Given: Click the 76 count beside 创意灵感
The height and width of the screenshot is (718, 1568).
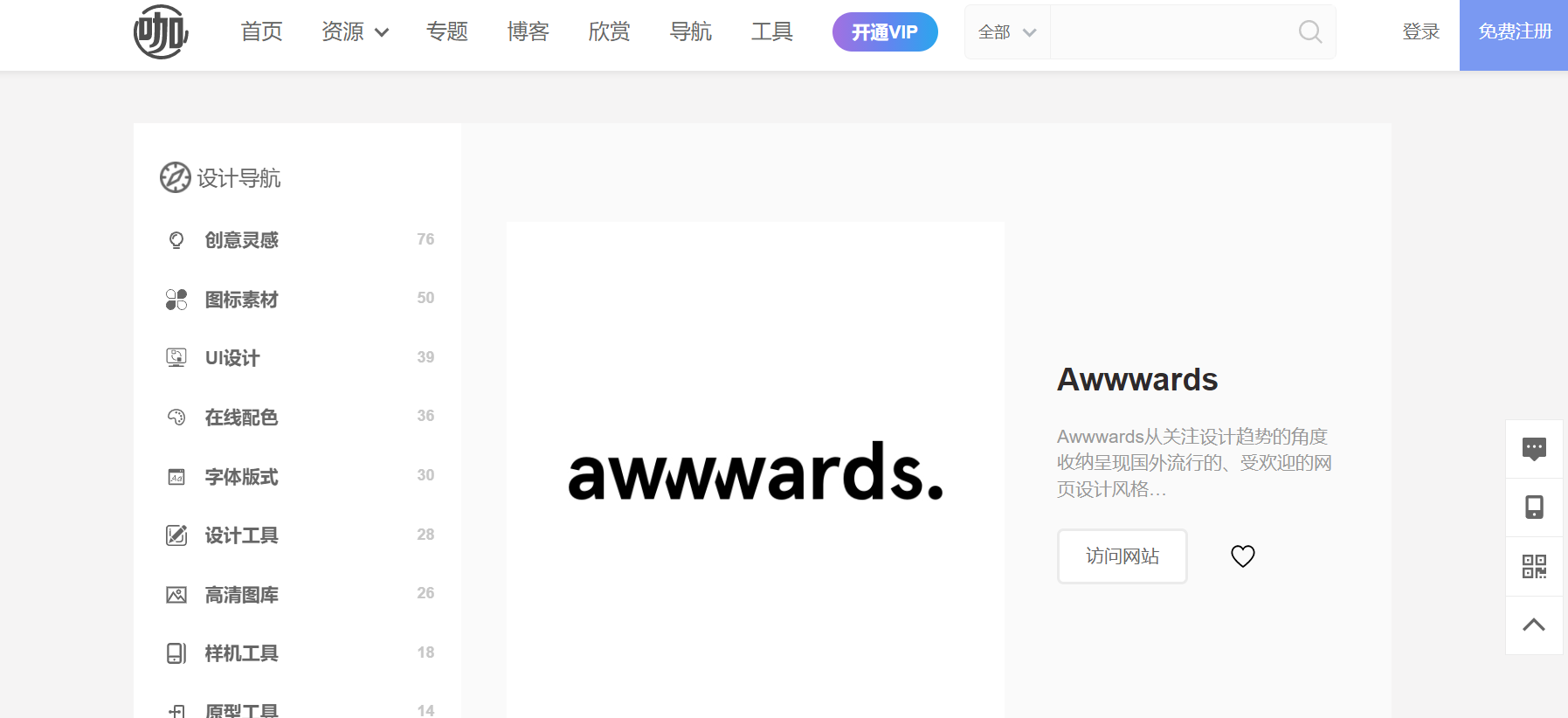Looking at the screenshot, I should point(425,239).
